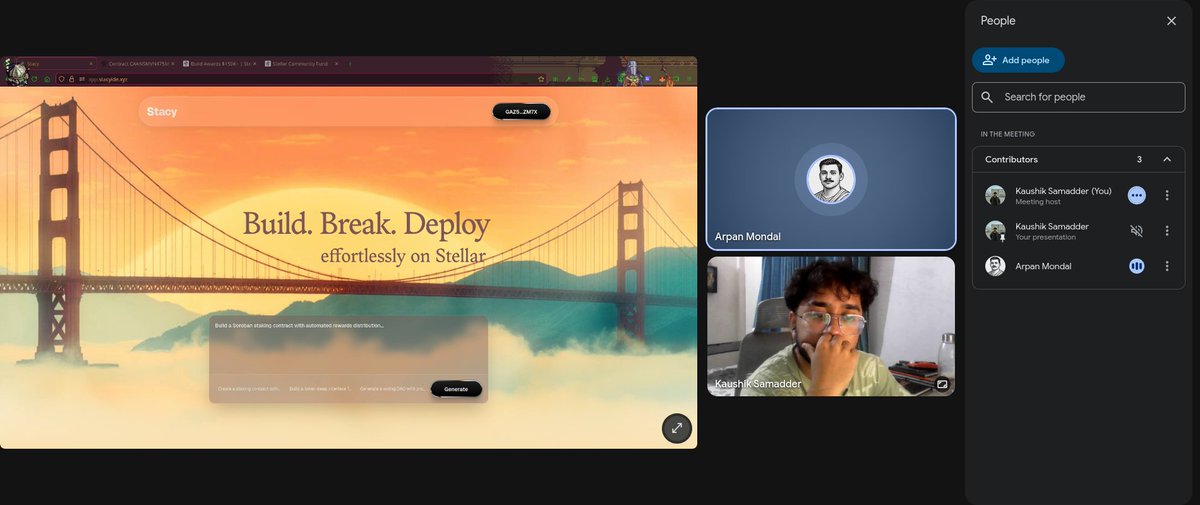Image resolution: width=1200 pixels, height=505 pixels.
Task: Open more options for Your presentation row
Action: pos(1167,231)
